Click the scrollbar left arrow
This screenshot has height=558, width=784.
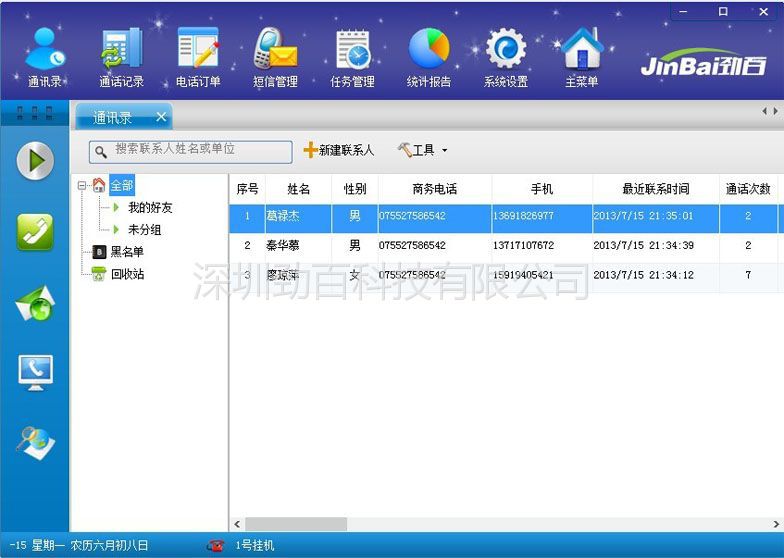tap(237, 524)
